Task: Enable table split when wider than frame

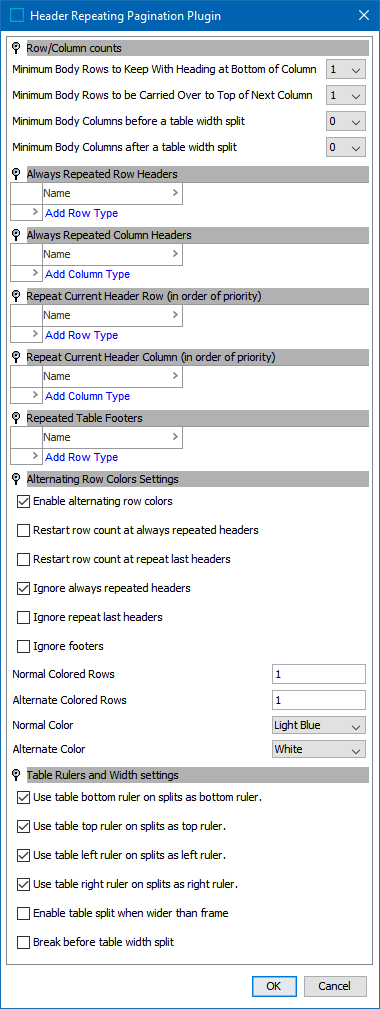Action: click(x=23, y=913)
